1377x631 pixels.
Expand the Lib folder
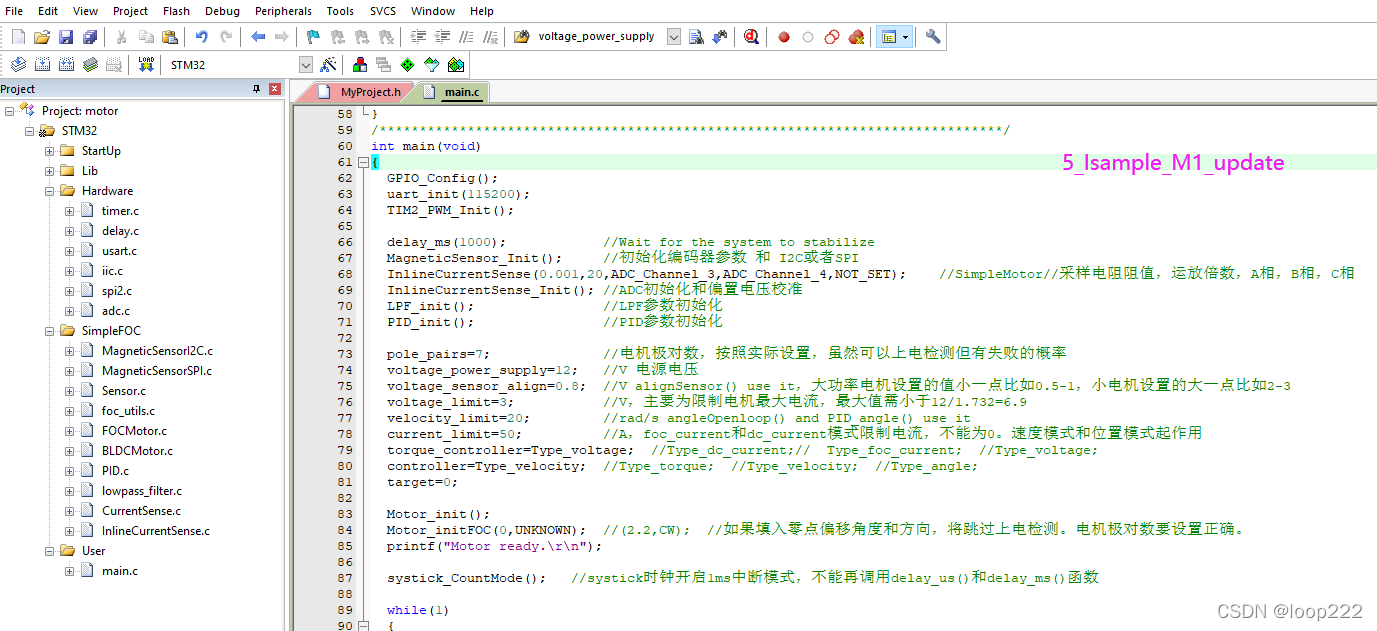(x=50, y=171)
